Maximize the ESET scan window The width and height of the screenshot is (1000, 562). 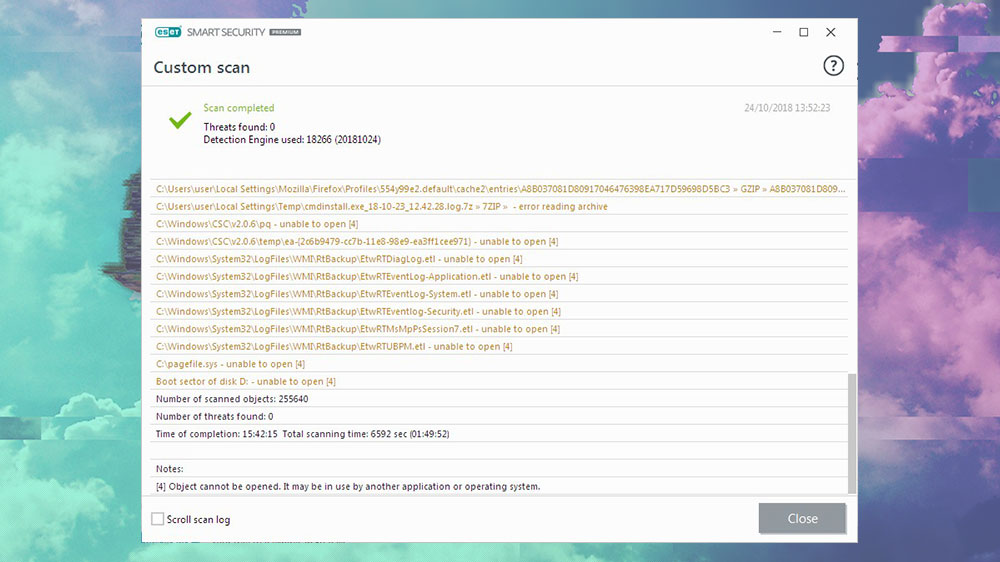pyautogui.click(x=803, y=32)
